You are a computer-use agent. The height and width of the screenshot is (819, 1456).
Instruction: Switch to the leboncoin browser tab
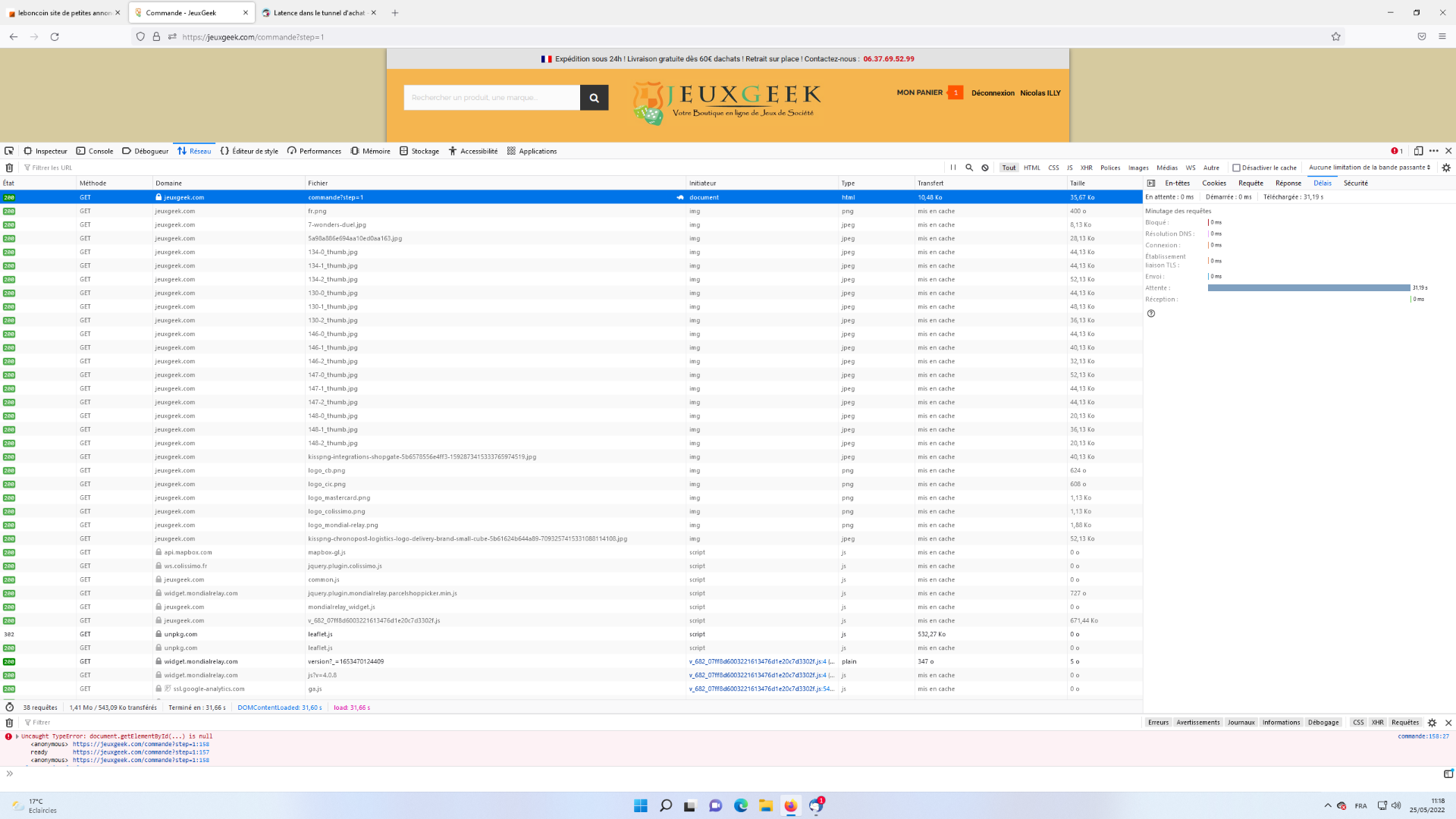tap(63, 13)
